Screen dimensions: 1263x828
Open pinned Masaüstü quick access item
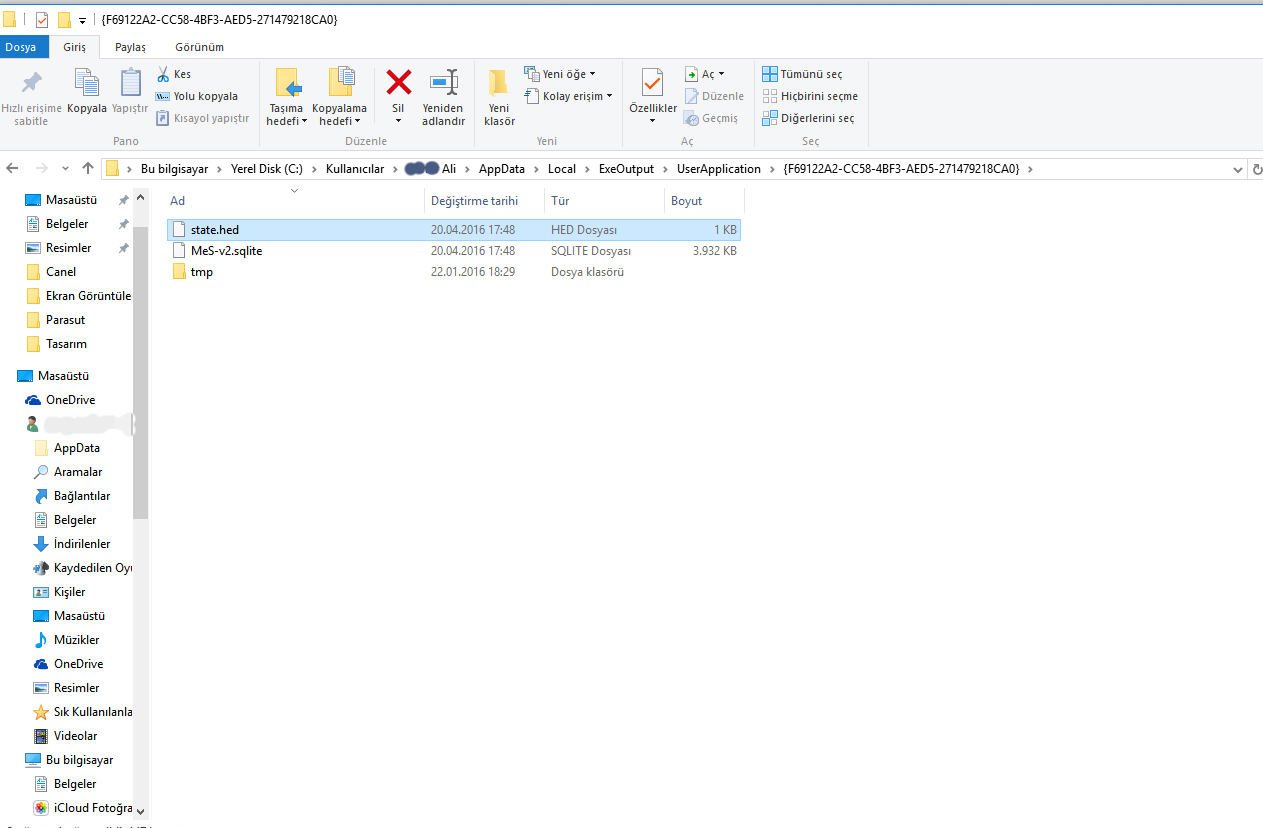[71, 200]
